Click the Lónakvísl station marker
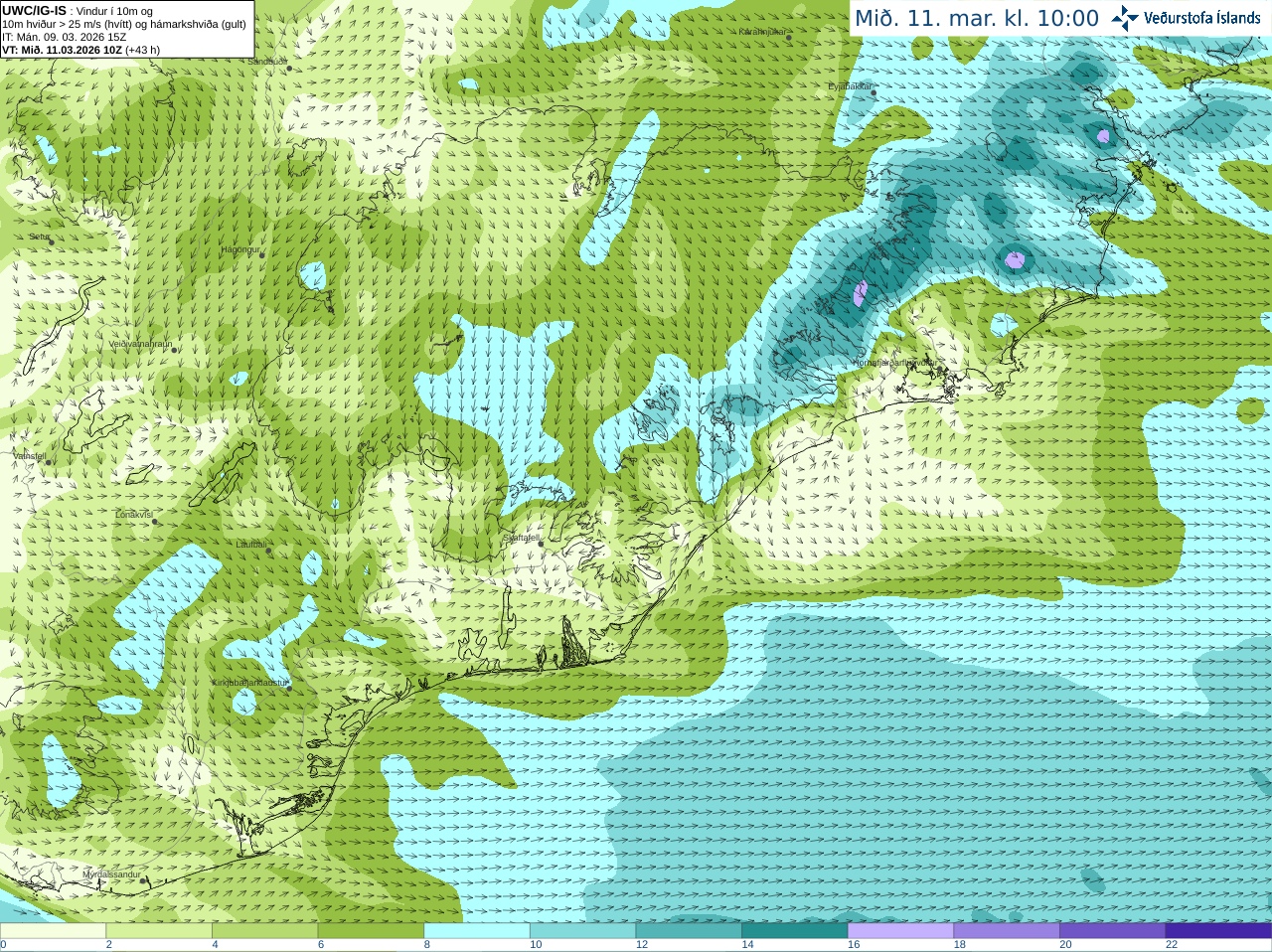1272x952 pixels. point(155,521)
